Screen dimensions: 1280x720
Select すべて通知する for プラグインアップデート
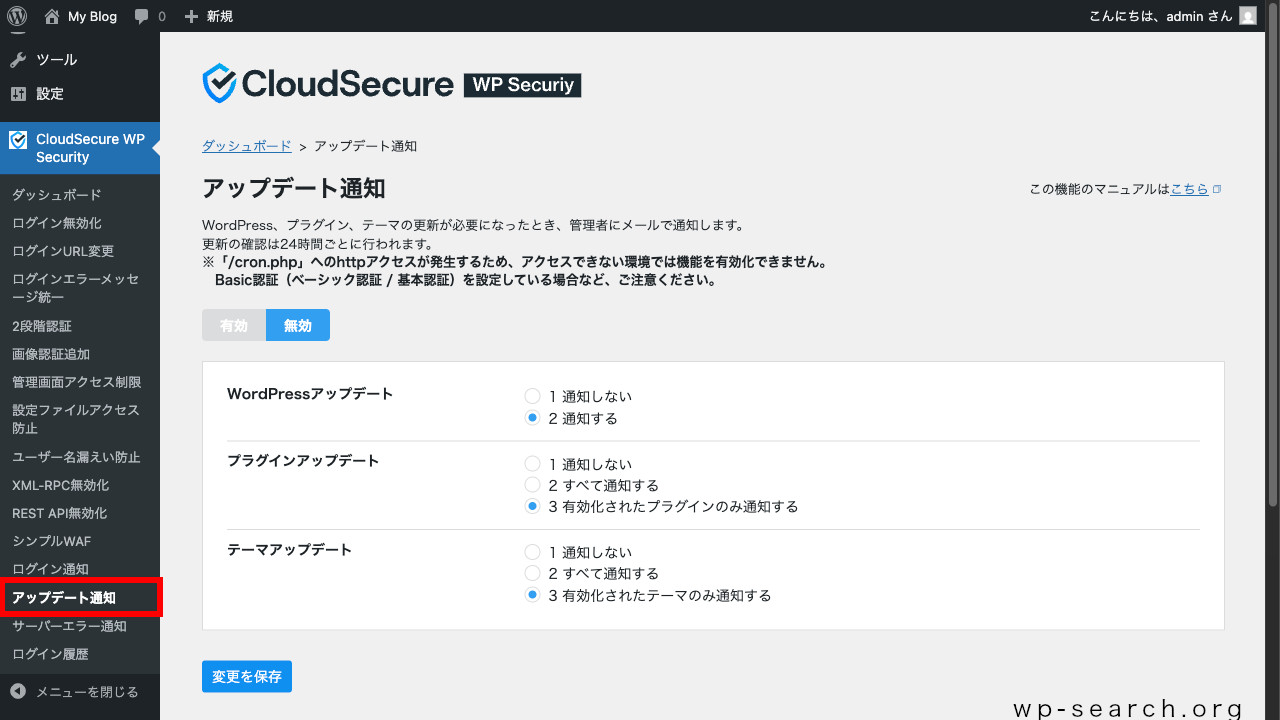tap(532, 485)
